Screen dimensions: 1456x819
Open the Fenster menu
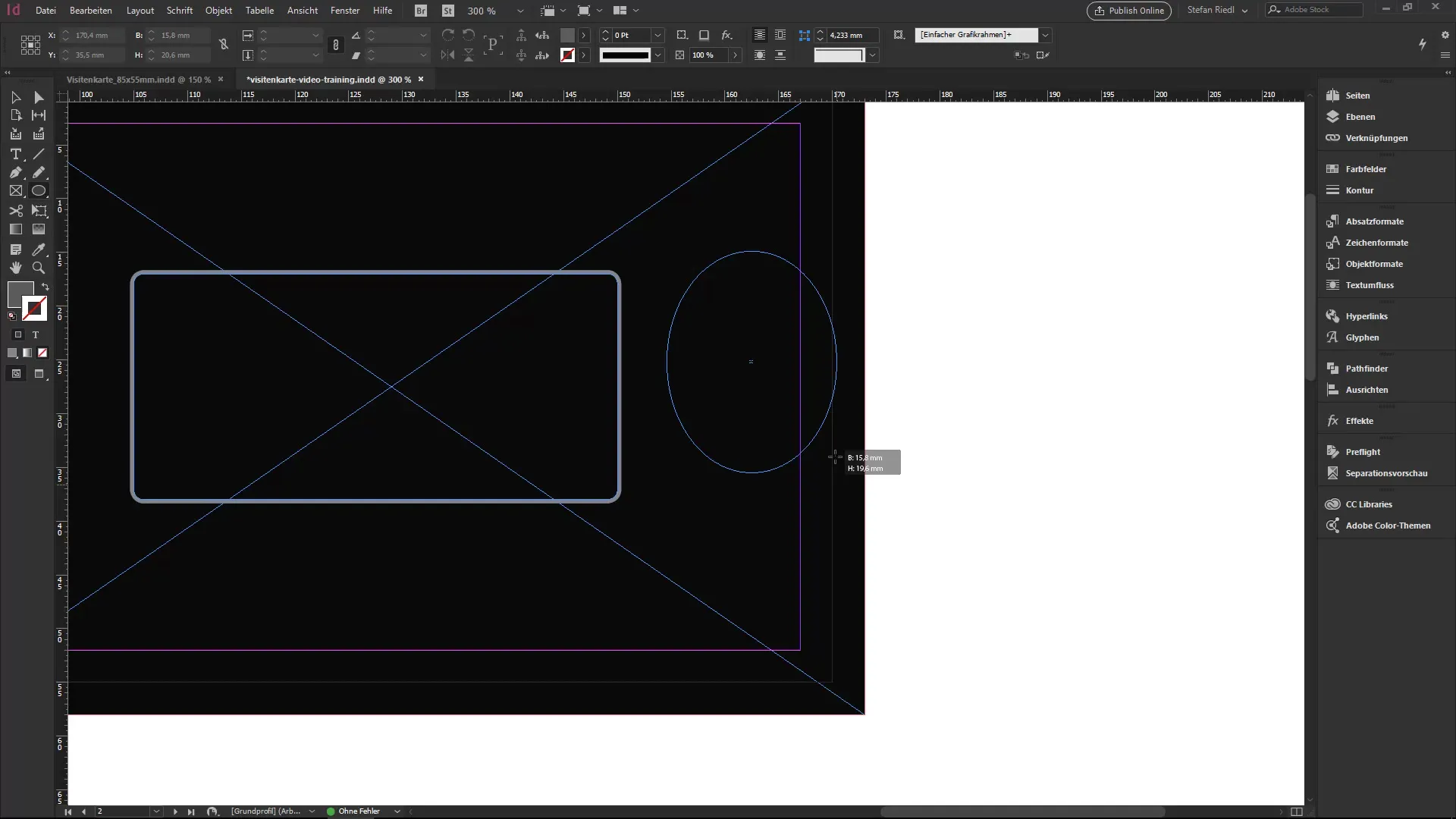click(345, 11)
